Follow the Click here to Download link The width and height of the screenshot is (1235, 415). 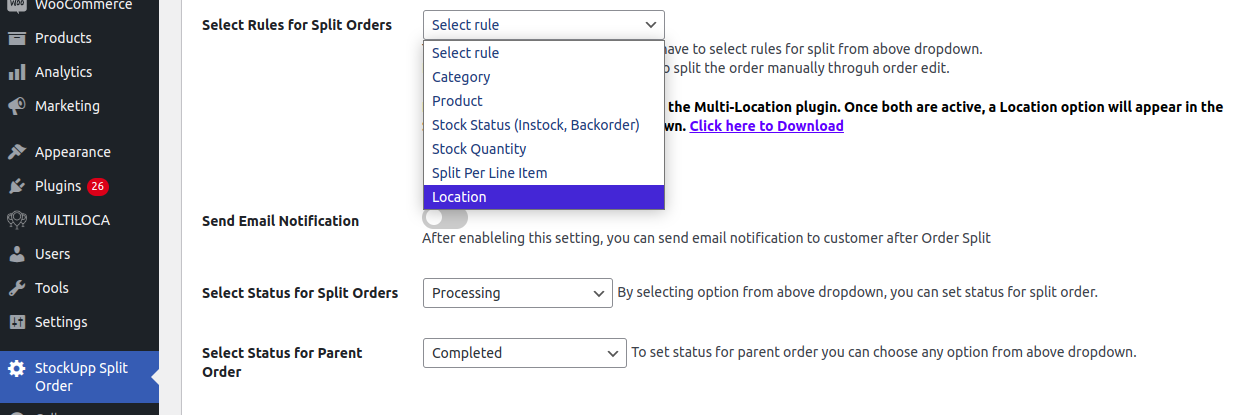(766, 126)
